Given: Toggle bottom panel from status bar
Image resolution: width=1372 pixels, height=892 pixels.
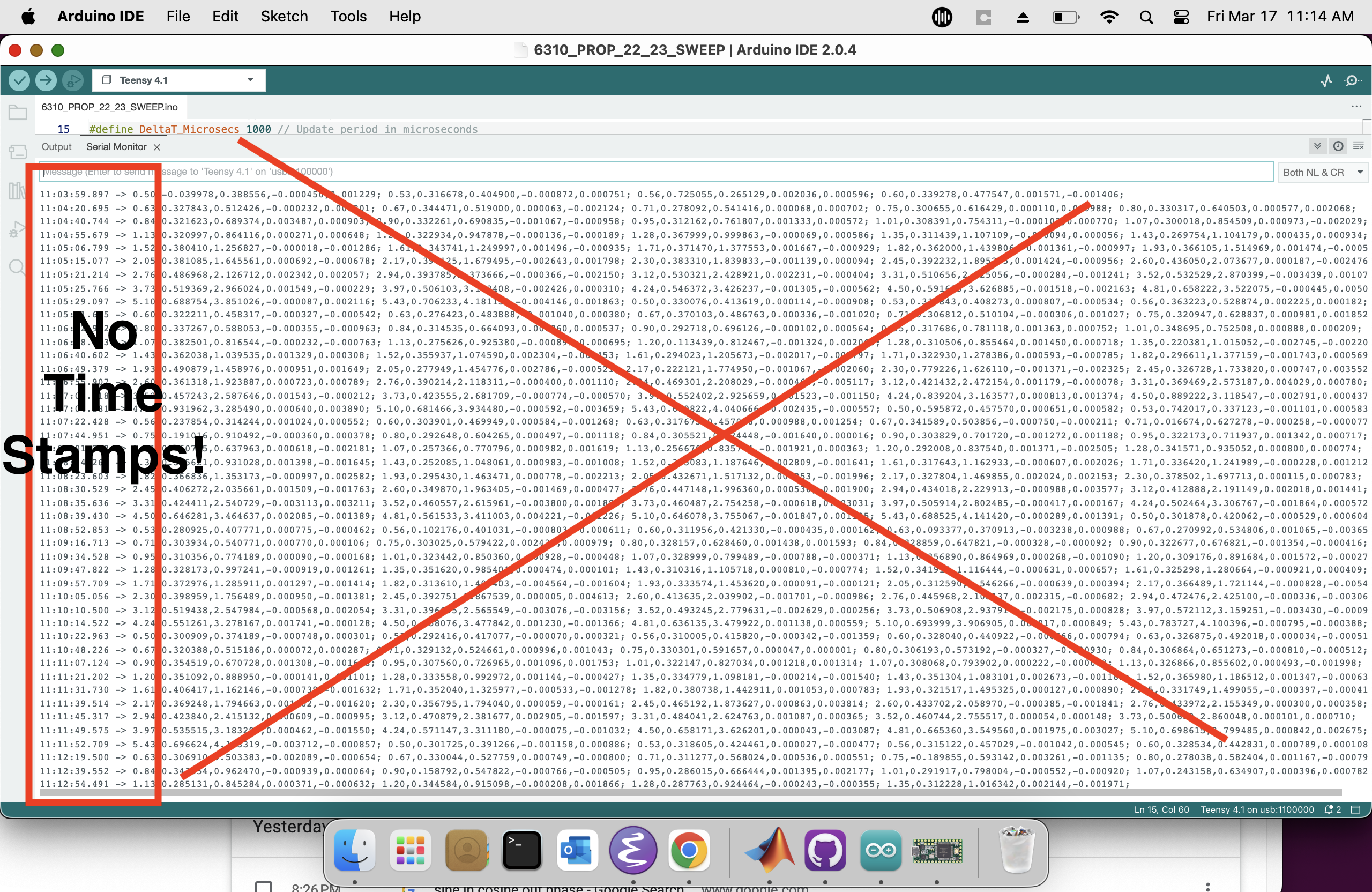Looking at the screenshot, I should (1356, 809).
